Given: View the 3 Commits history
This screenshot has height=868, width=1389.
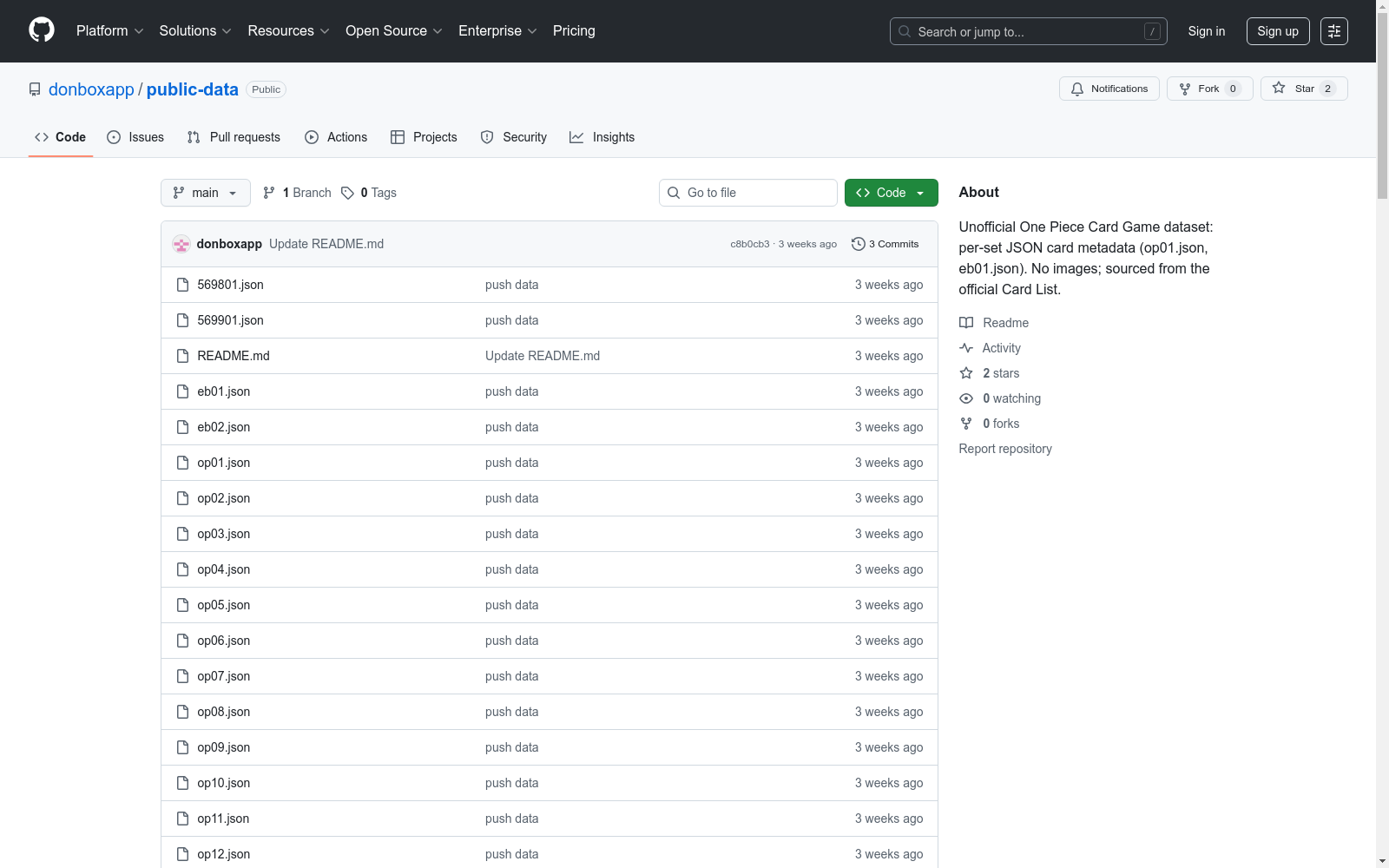Looking at the screenshot, I should click(x=885, y=244).
